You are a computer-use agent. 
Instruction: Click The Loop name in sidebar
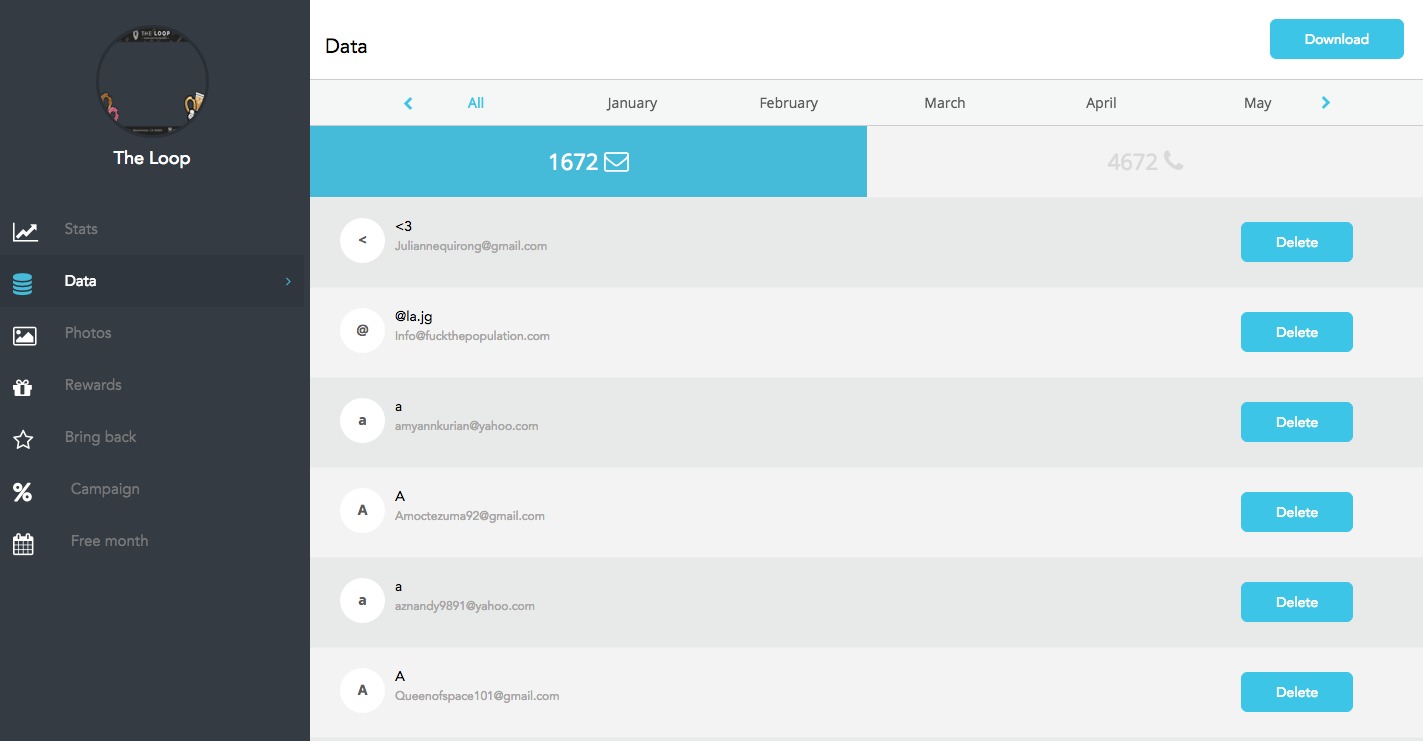(x=152, y=158)
